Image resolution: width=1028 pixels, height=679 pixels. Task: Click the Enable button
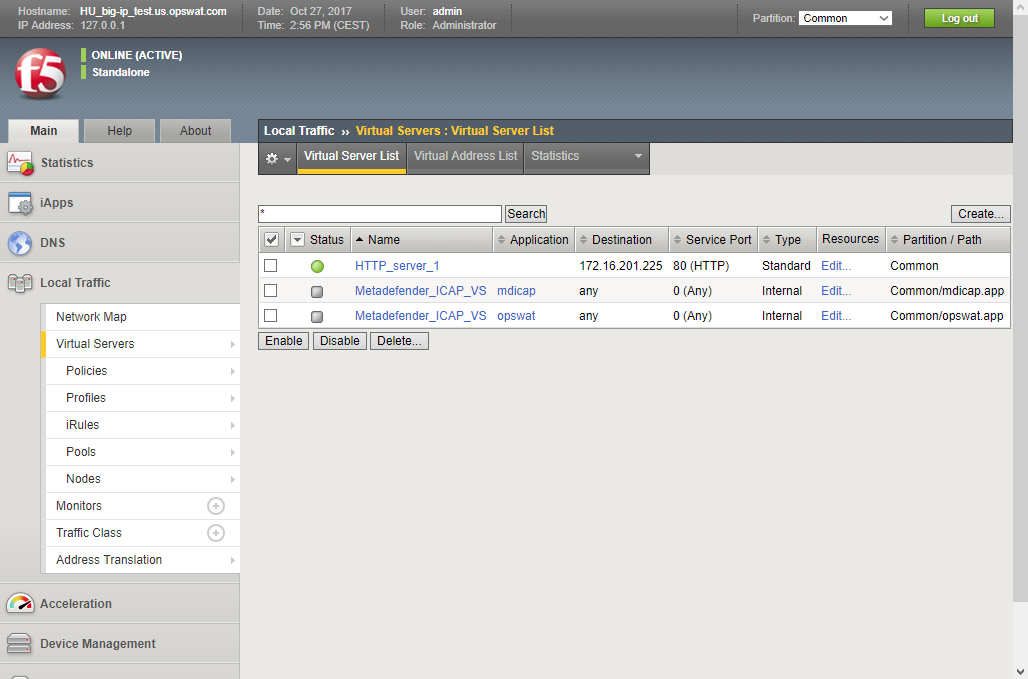pyautogui.click(x=283, y=341)
